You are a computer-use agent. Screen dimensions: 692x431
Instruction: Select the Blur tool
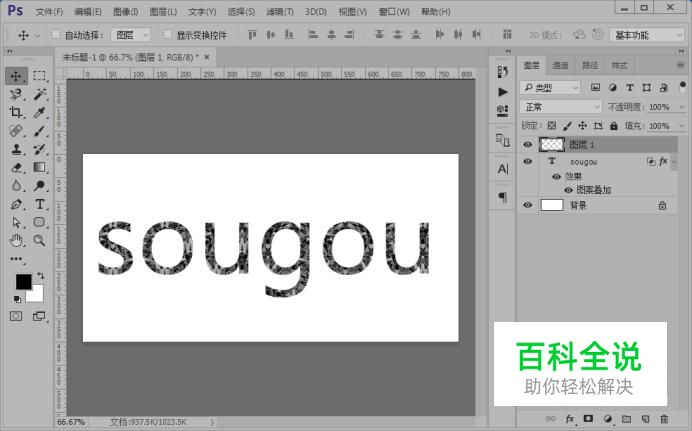coord(16,186)
